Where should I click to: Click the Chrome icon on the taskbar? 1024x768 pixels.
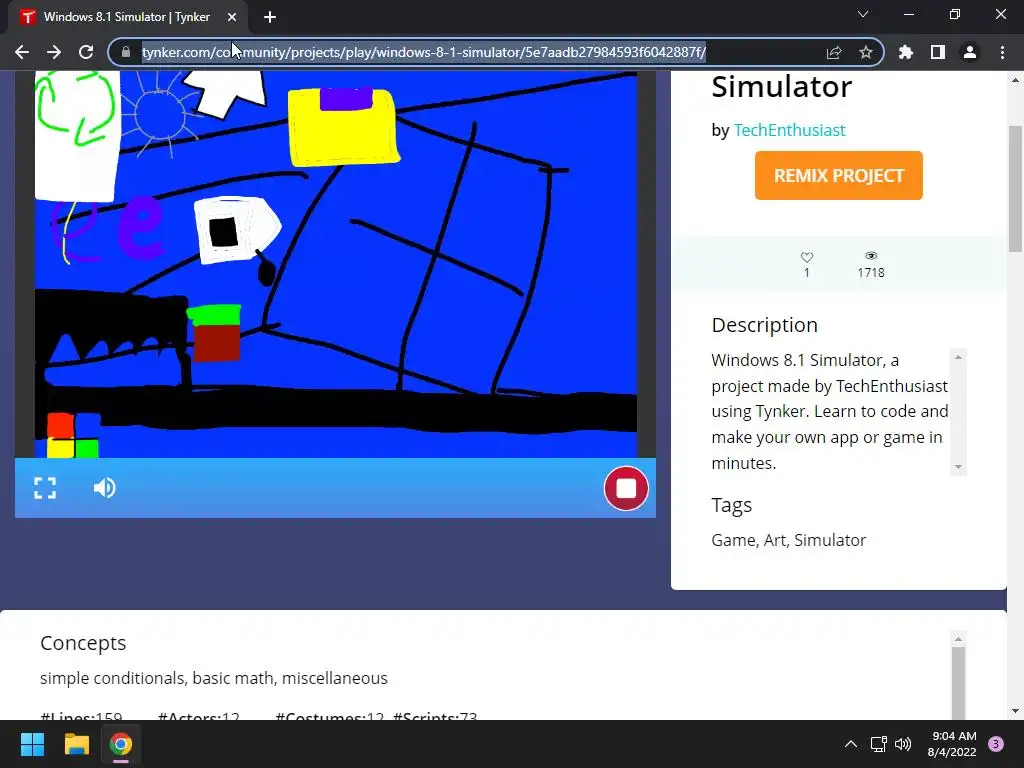[121, 744]
